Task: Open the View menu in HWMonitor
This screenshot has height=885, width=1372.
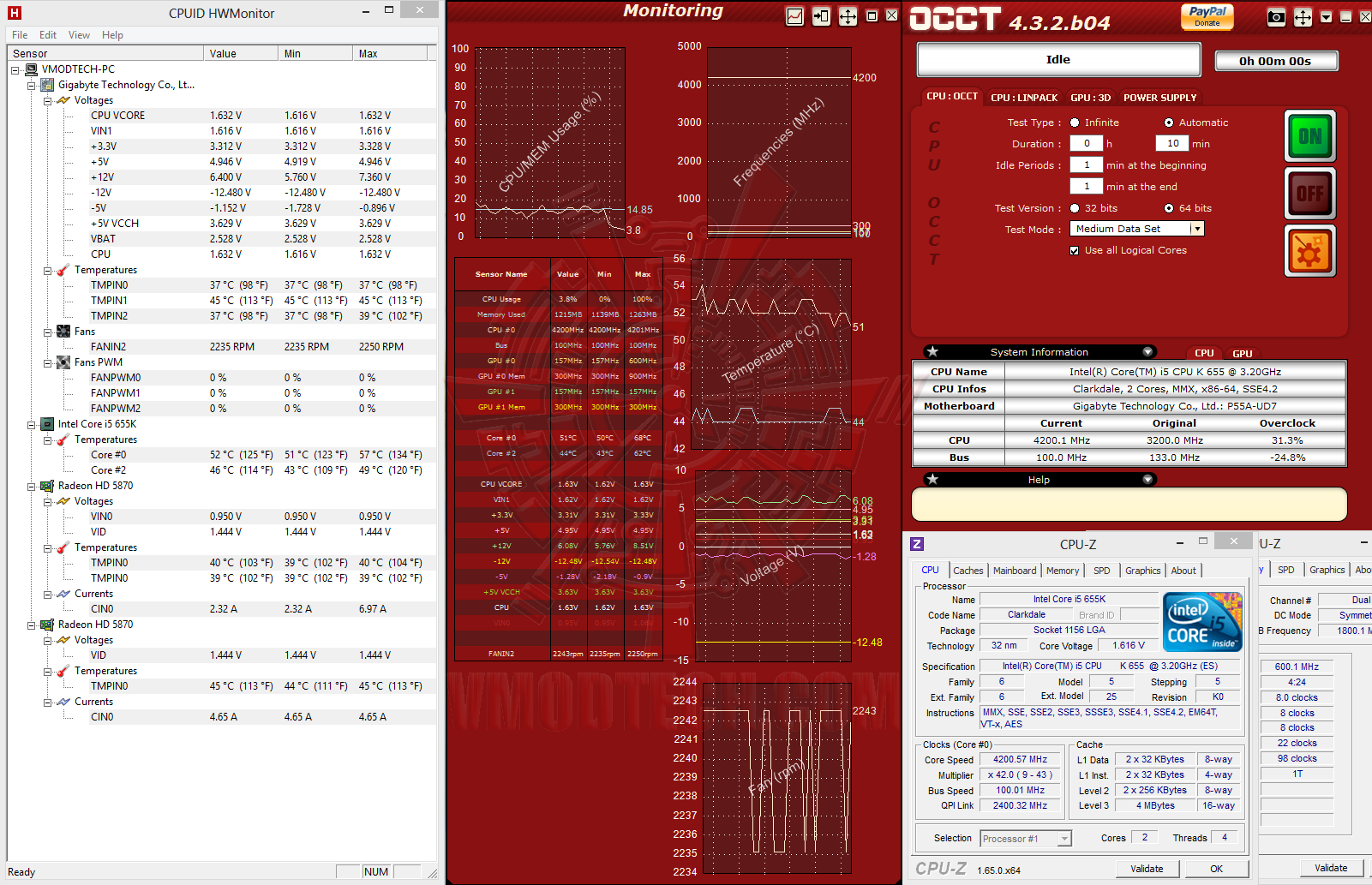Action: pos(79,35)
